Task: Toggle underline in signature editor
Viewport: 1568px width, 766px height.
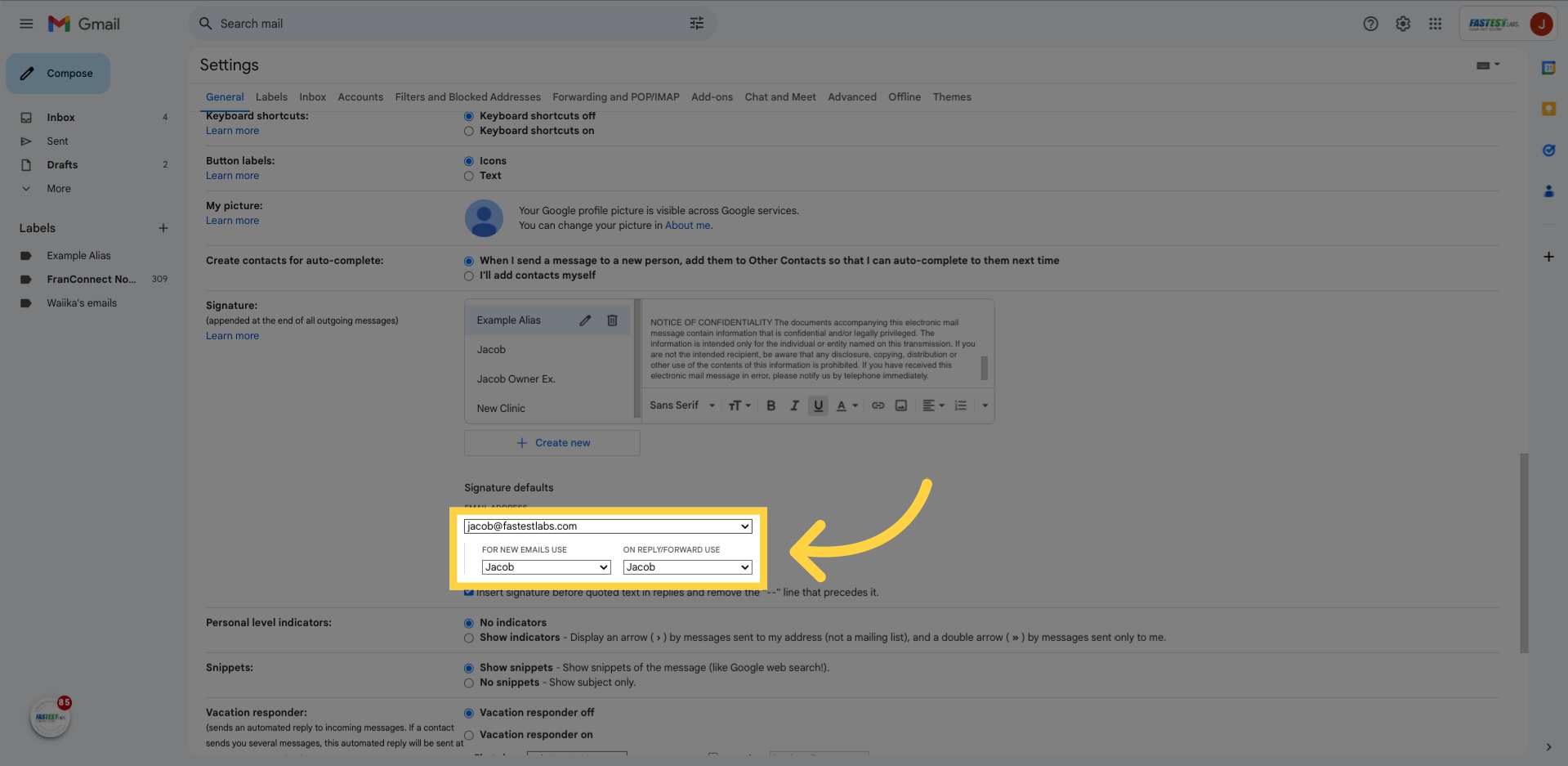Action: click(x=818, y=405)
